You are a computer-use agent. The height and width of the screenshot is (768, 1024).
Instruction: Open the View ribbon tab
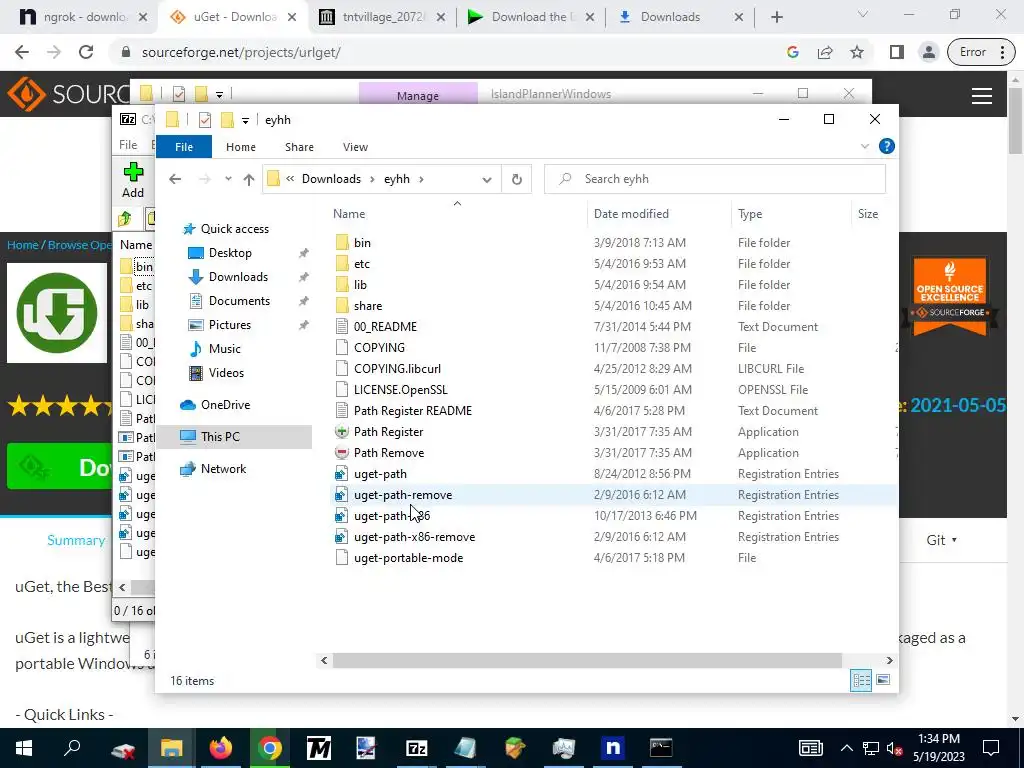click(x=355, y=147)
